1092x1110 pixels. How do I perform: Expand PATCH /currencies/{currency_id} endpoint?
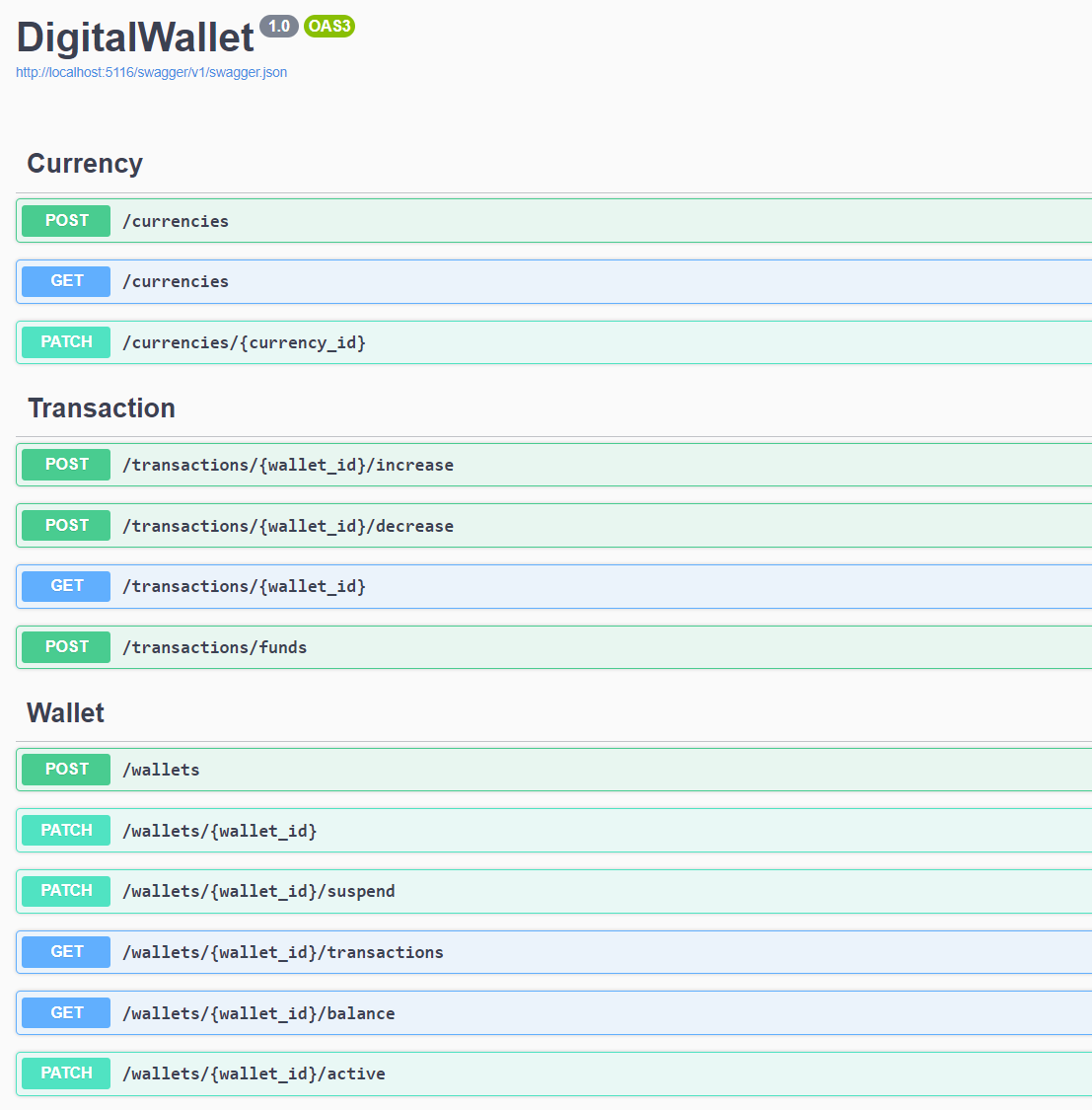[553, 342]
